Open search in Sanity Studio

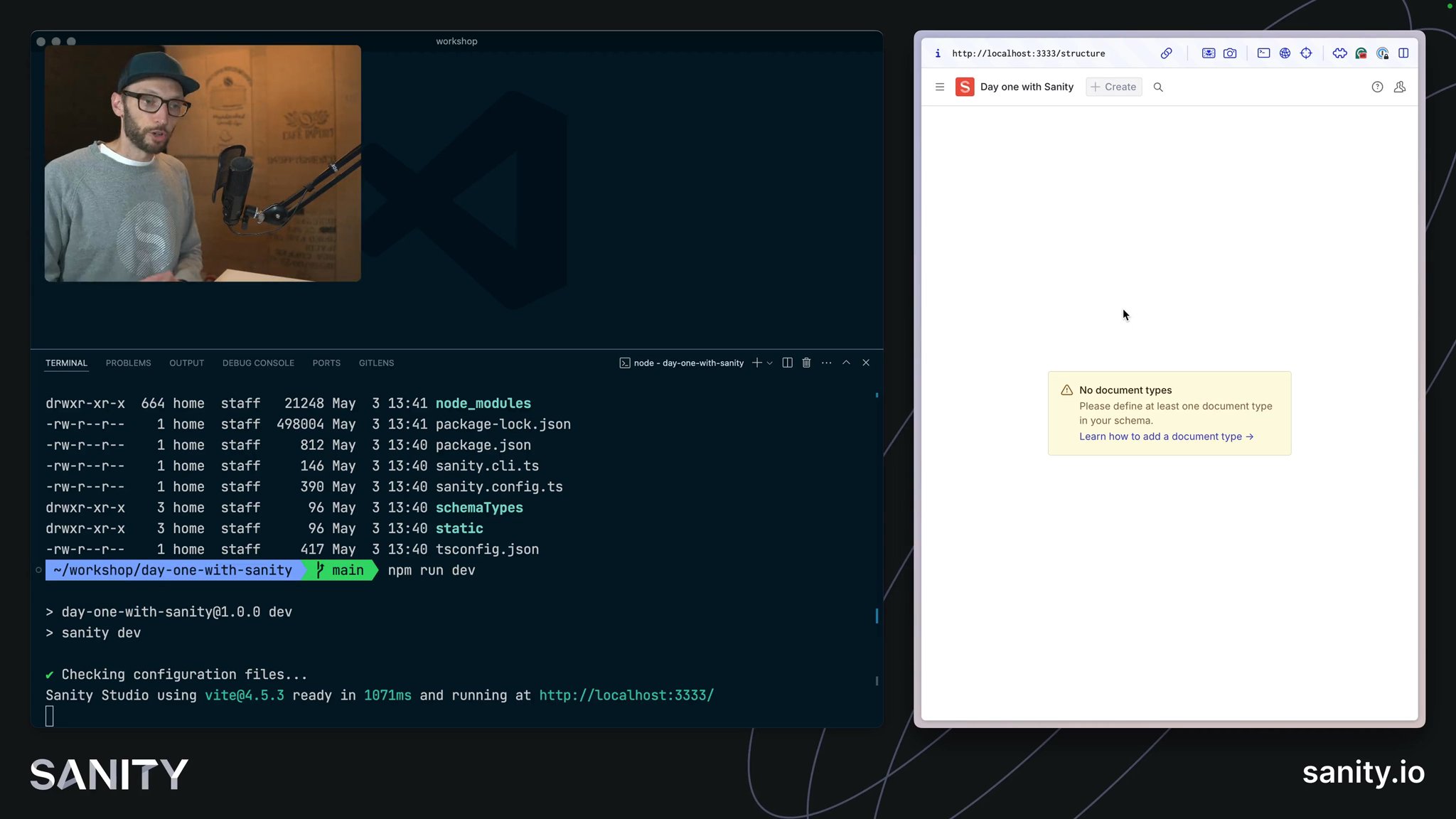(x=1158, y=87)
